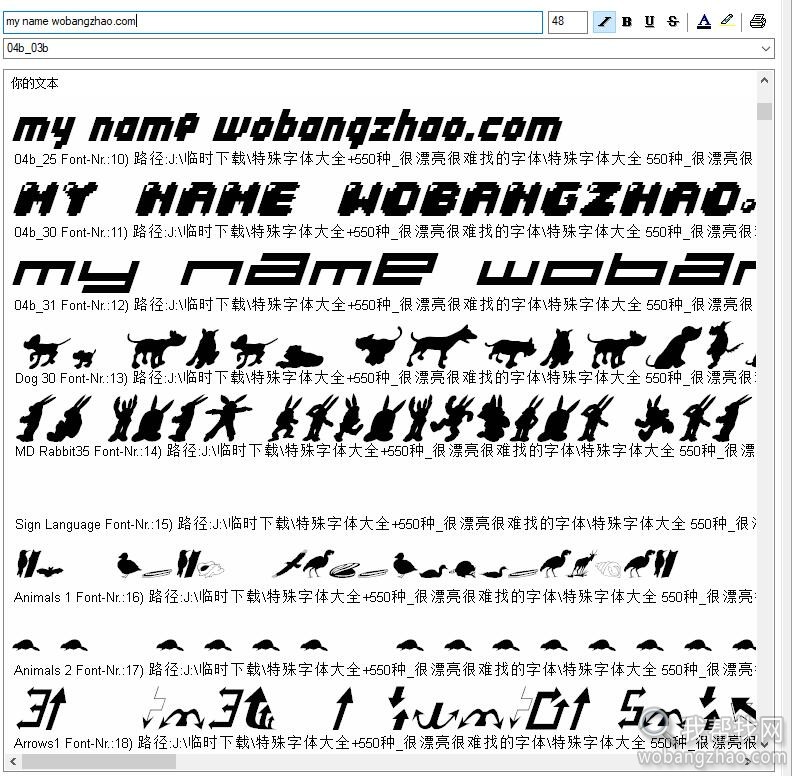Click the vertical scrollbar up arrow
This screenshot has height=776, width=792.
click(764, 81)
